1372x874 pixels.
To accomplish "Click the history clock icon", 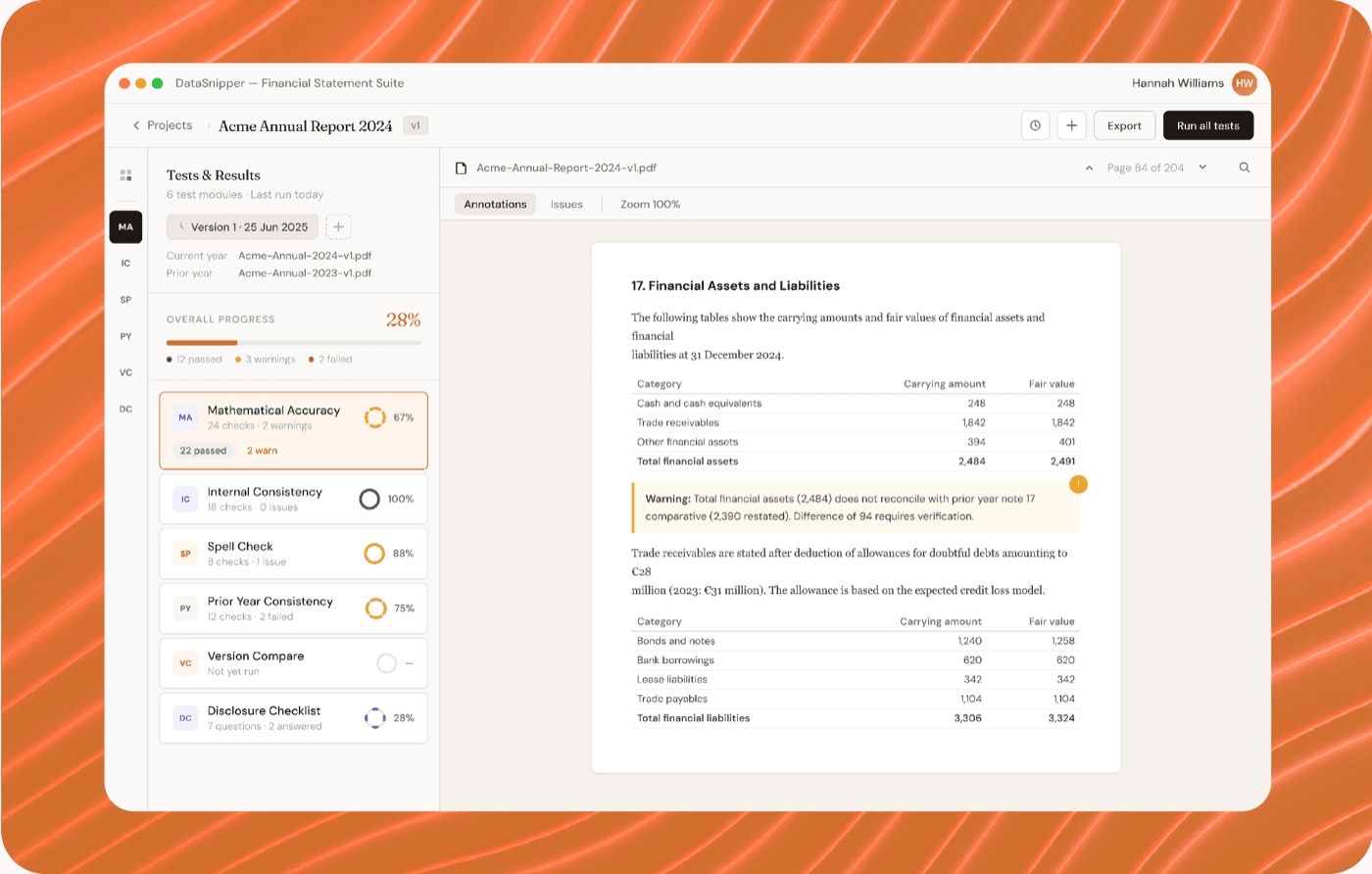I will 1035,125.
